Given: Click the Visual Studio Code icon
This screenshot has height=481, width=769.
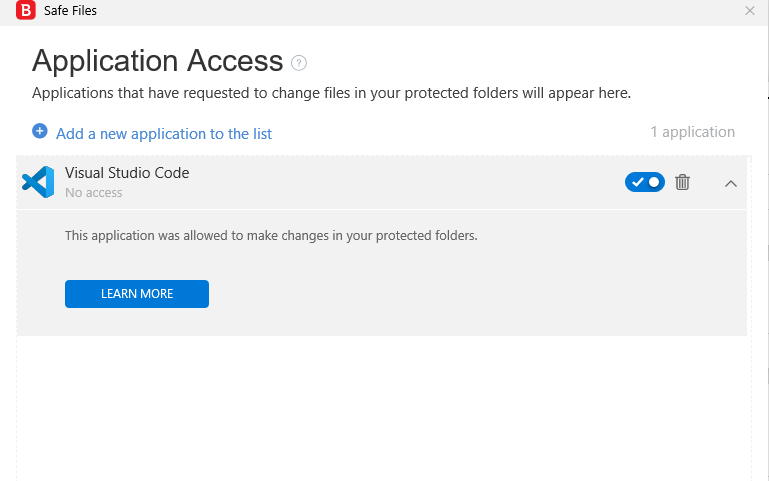Looking at the screenshot, I should pos(38,182).
